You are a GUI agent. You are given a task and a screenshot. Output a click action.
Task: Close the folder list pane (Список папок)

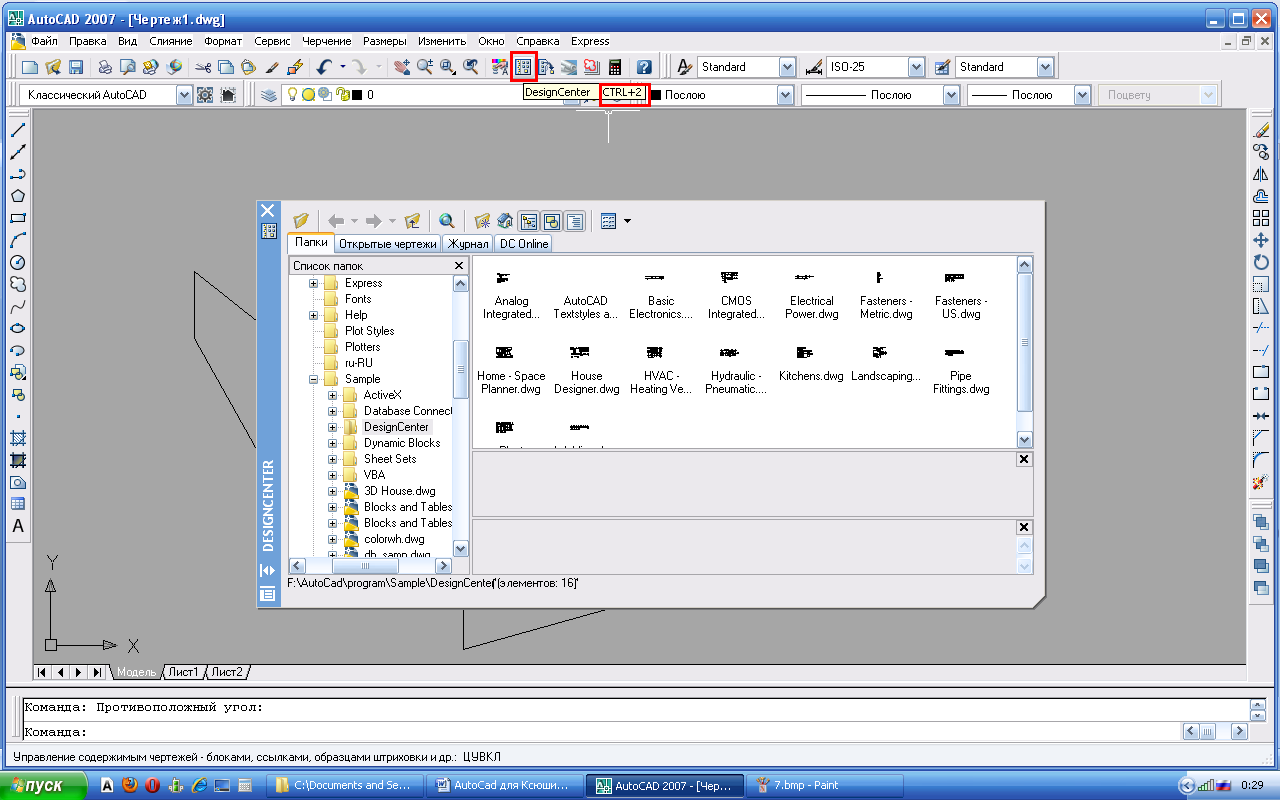point(459,266)
